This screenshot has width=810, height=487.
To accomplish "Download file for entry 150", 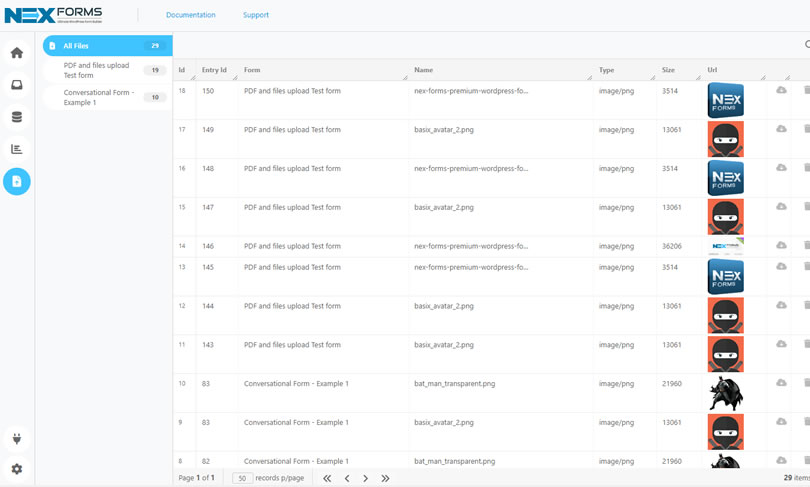I will 781,90.
